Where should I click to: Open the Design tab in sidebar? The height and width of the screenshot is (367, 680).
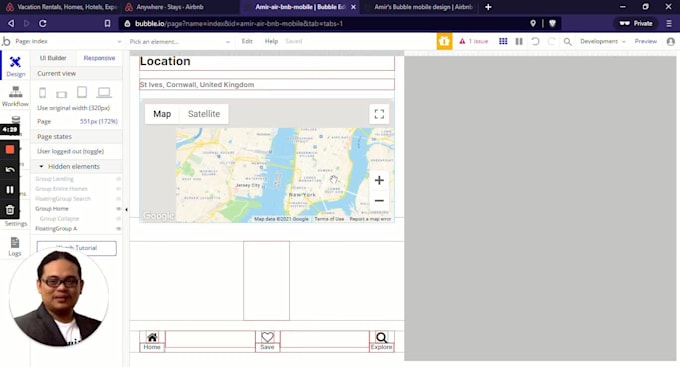tap(16, 66)
